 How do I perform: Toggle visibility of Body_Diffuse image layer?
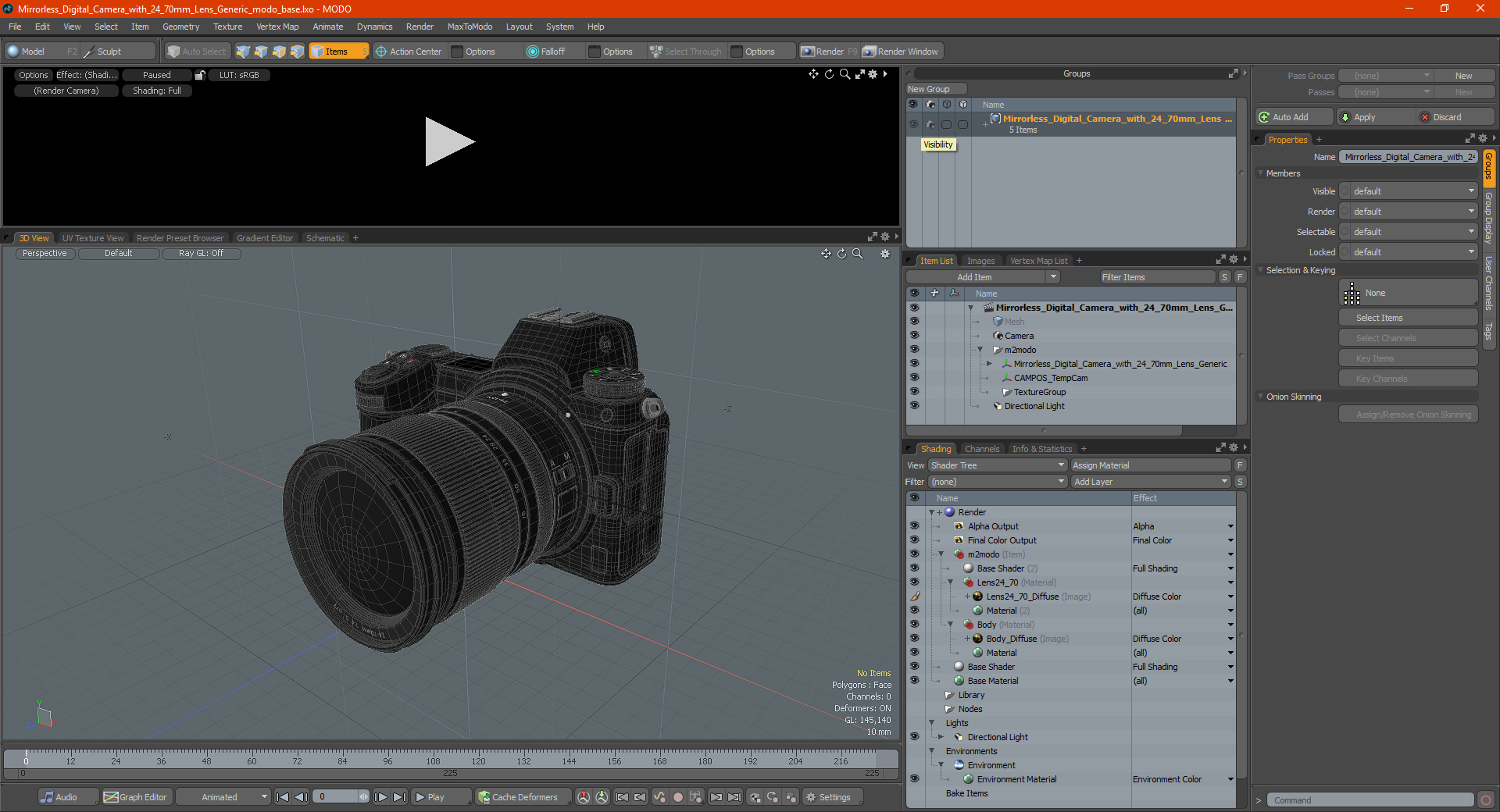[x=914, y=639]
